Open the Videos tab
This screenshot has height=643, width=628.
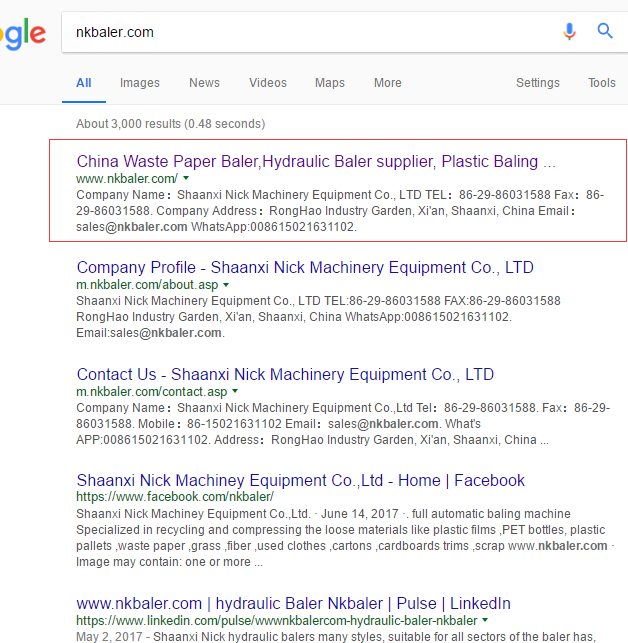268,83
